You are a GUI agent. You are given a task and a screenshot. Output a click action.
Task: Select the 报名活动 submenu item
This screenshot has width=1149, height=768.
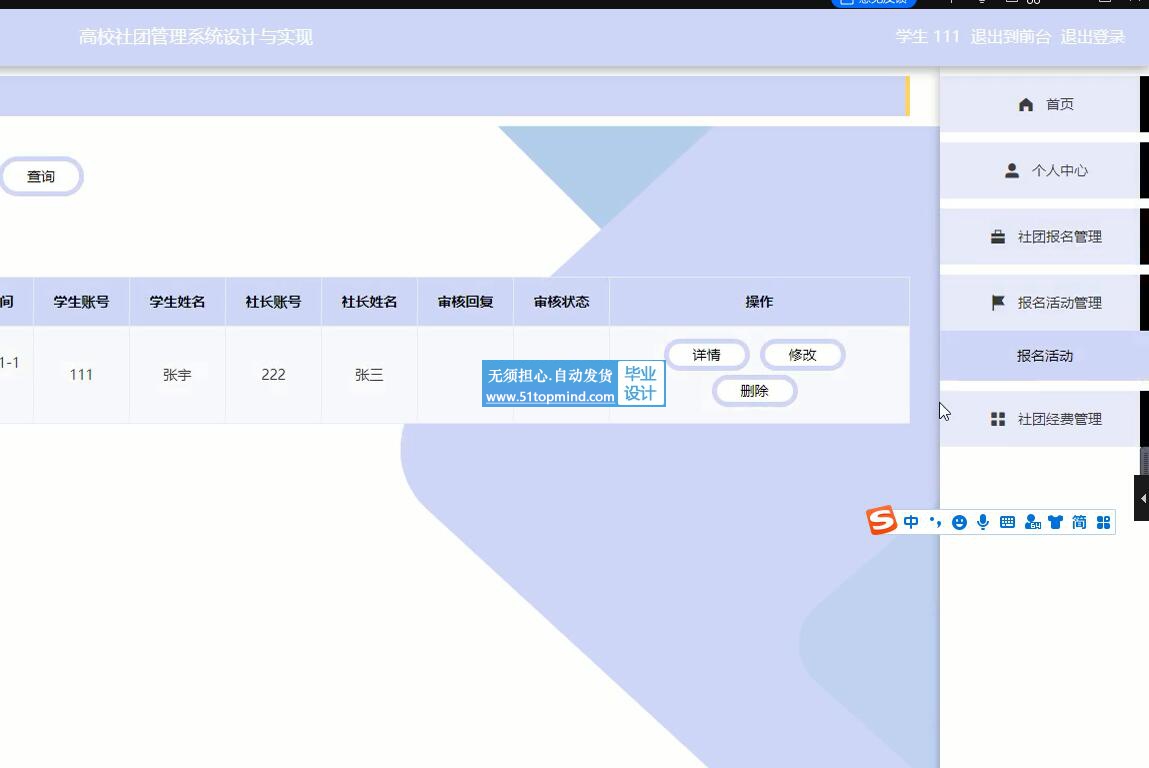pos(1044,356)
